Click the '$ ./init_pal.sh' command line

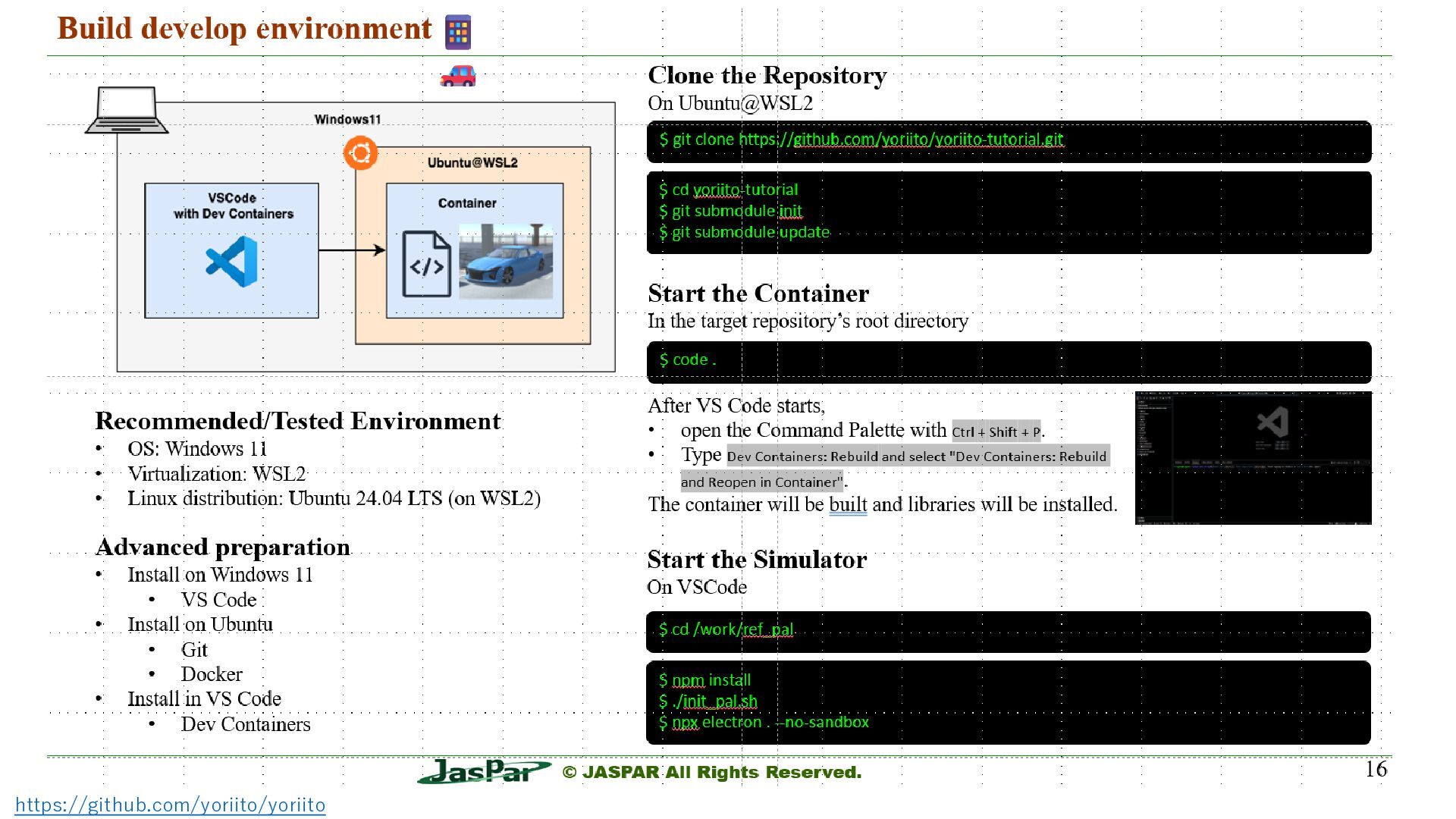point(708,701)
